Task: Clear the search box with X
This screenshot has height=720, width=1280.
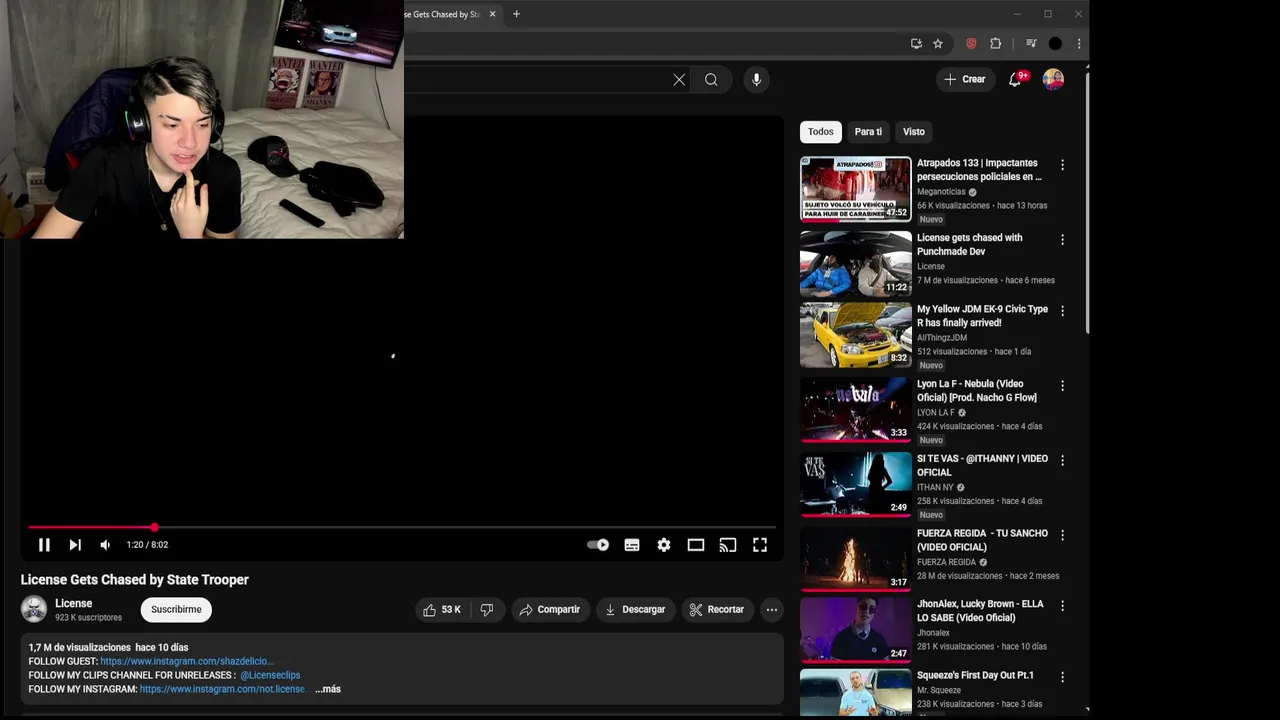Action: point(679,80)
